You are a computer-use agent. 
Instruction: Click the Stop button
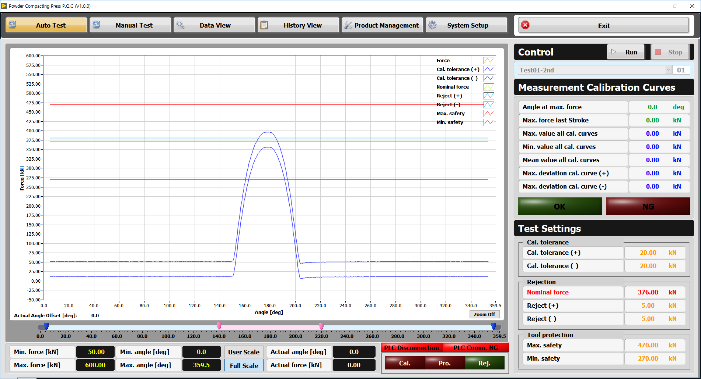670,52
